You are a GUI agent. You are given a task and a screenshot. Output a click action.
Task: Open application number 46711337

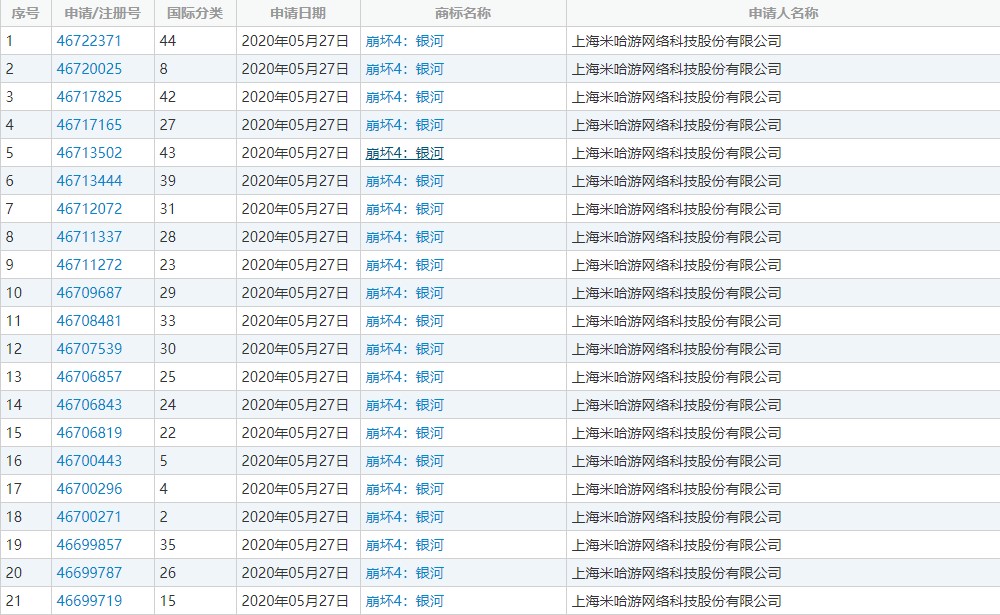(x=89, y=237)
